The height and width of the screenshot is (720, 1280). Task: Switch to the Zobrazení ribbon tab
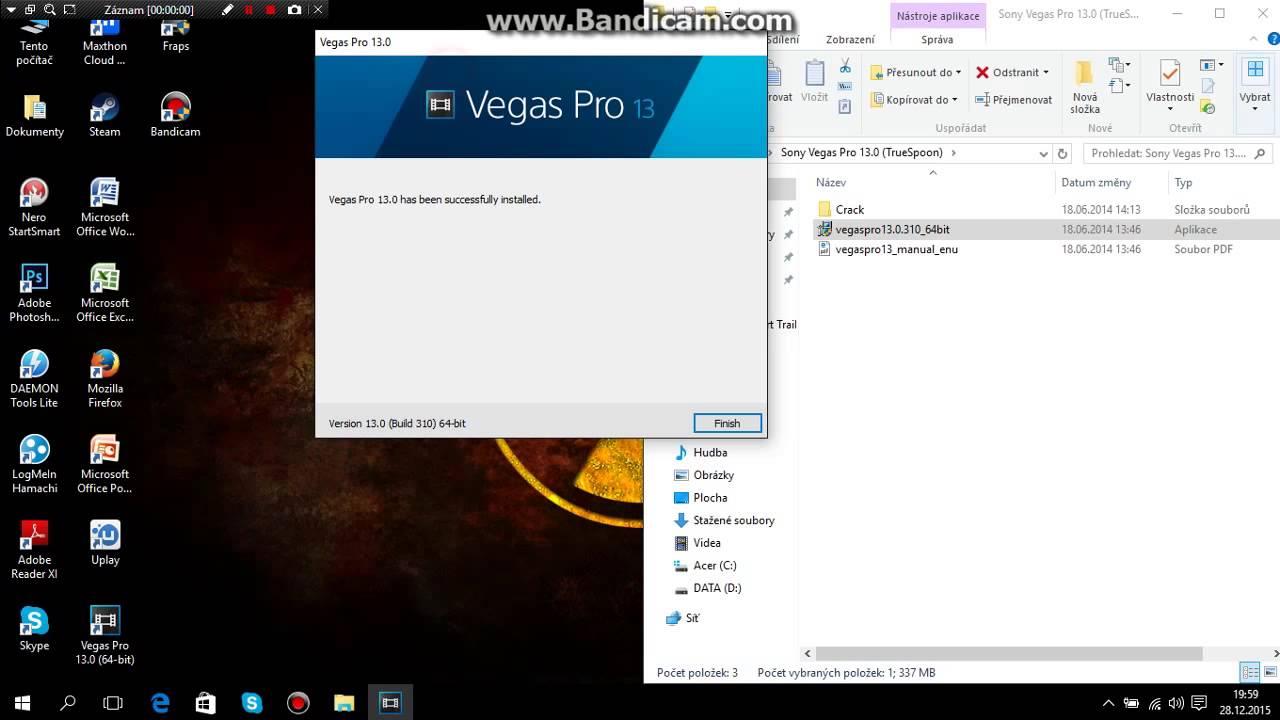850,39
